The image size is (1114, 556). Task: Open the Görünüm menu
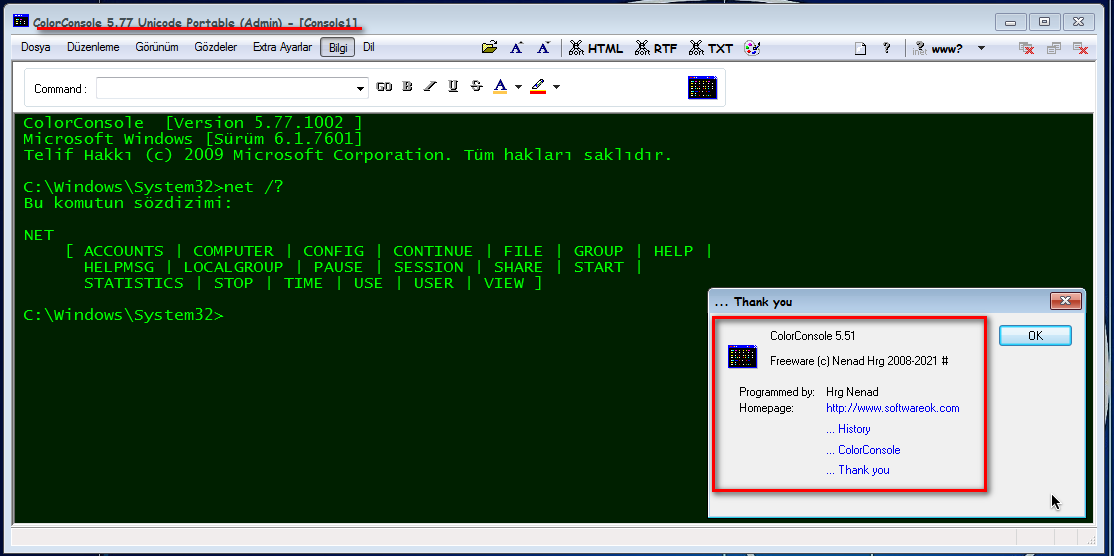pyautogui.click(x=157, y=48)
